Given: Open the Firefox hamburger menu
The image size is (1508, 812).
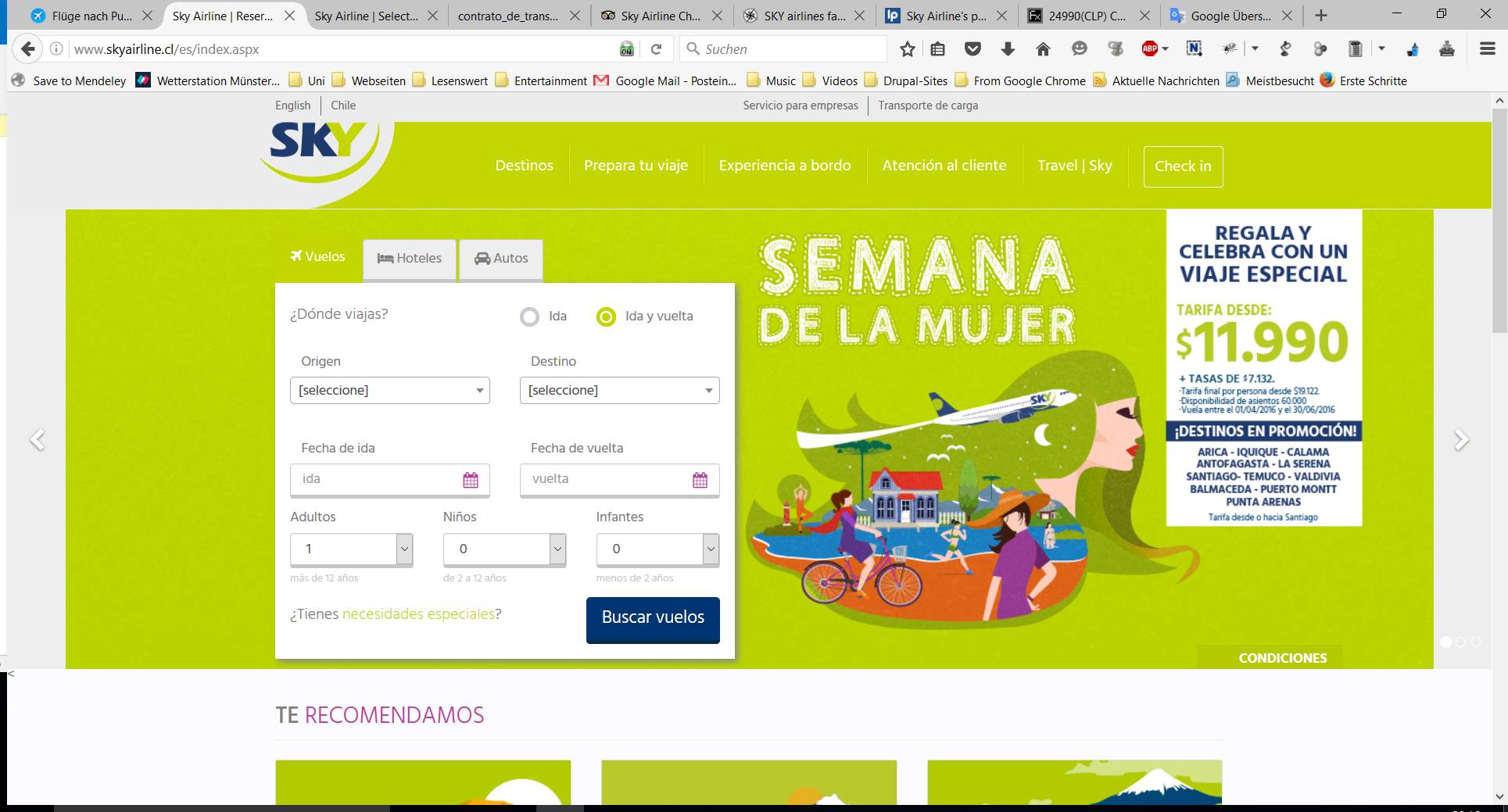Looking at the screenshot, I should tap(1488, 49).
